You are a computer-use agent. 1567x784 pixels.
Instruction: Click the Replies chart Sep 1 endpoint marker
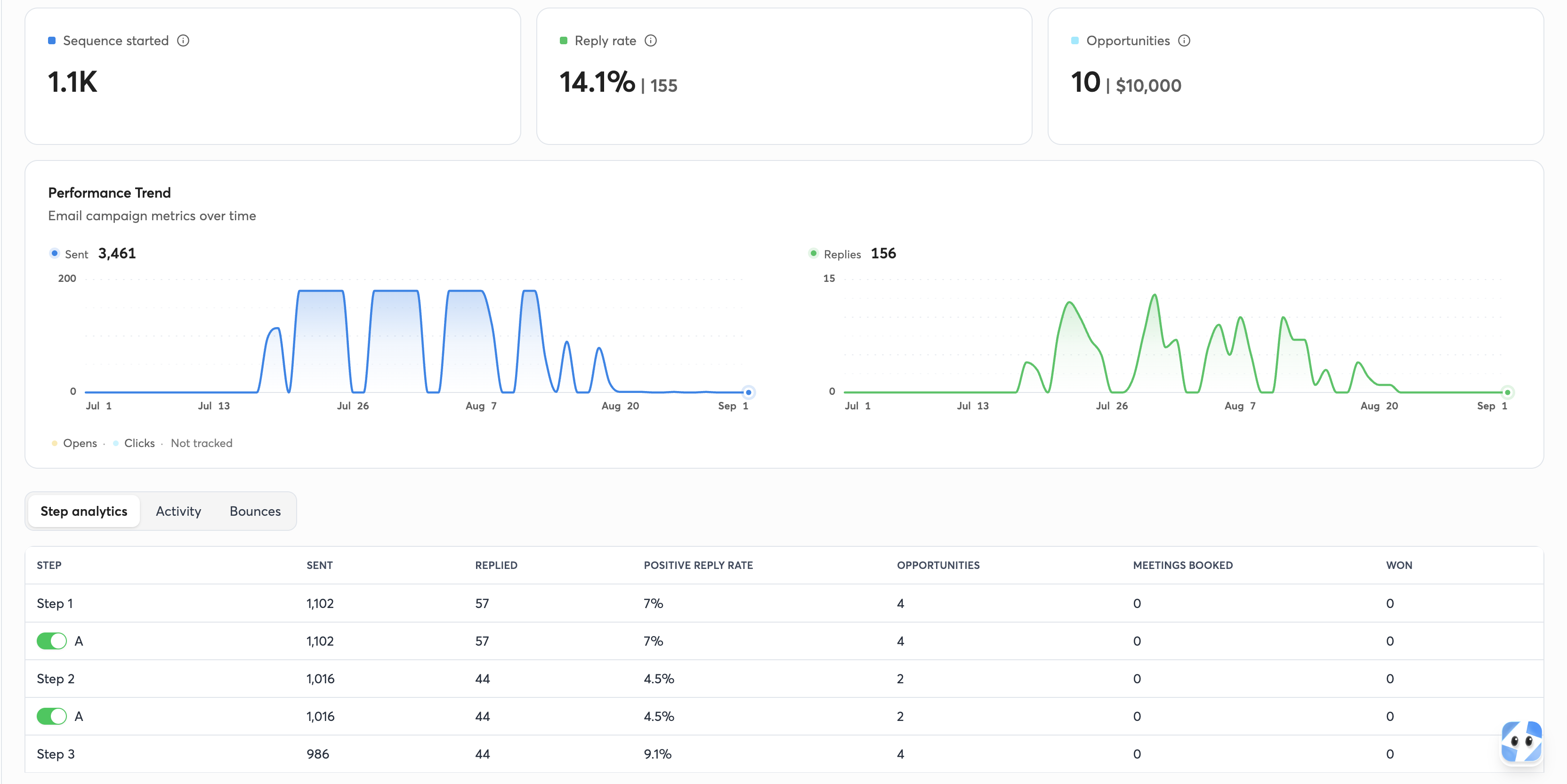tap(1507, 392)
